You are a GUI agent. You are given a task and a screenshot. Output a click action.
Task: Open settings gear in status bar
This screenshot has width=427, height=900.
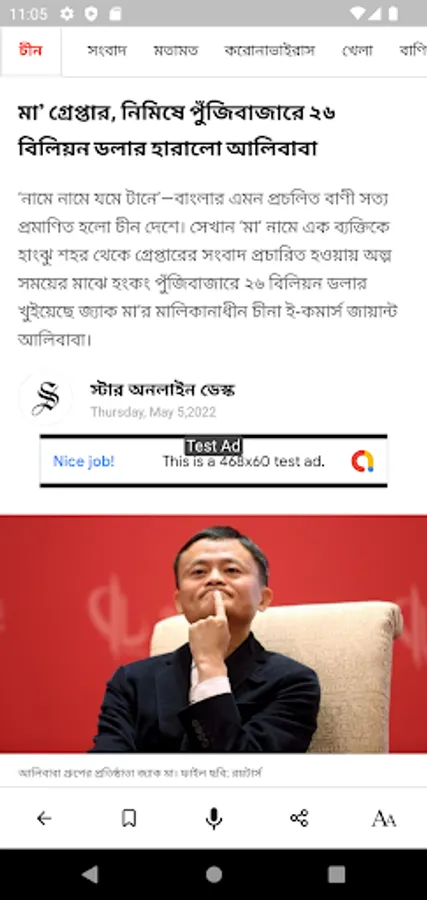pos(67,14)
